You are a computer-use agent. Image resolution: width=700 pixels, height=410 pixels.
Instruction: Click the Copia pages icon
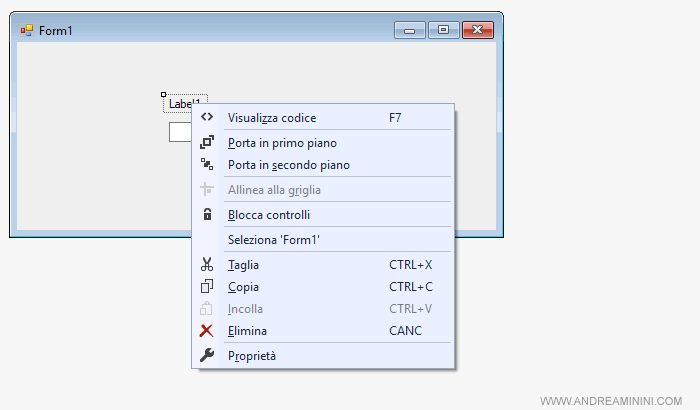pyautogui.click(x=207, y=287)
